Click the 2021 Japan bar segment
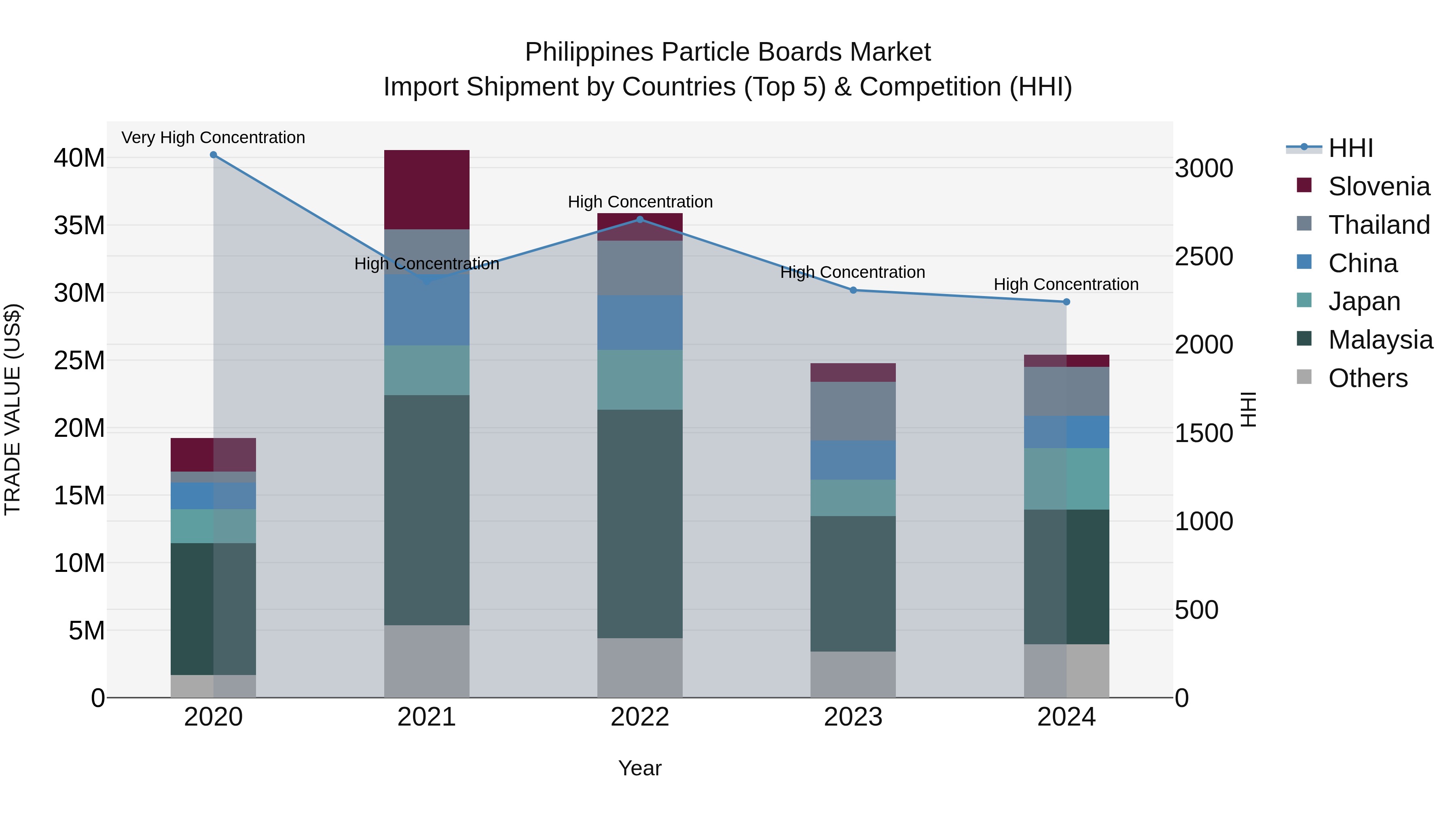Viewport: 1456px width, 819px height. (427, 370)
